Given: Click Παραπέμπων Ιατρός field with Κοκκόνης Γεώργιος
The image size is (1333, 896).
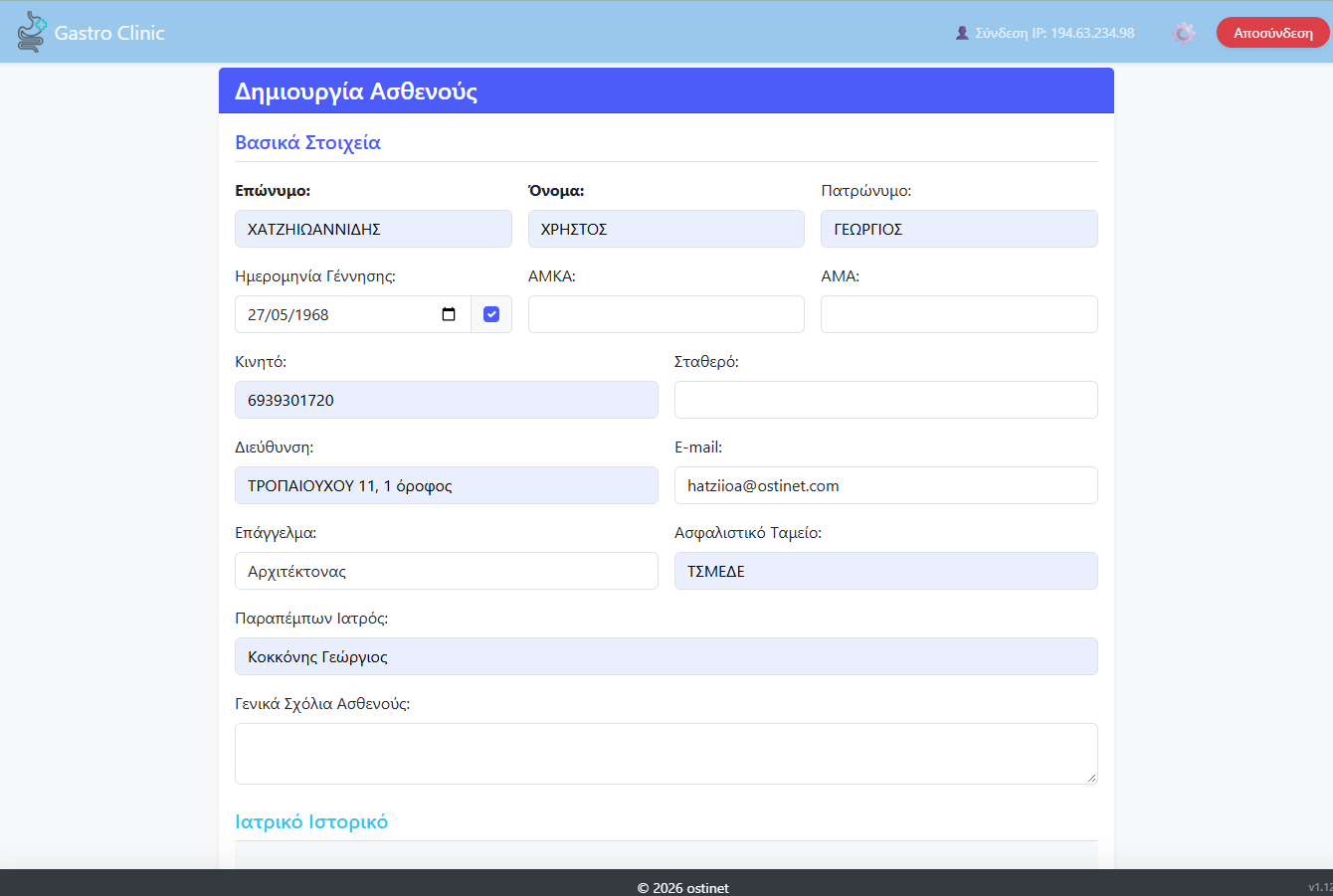Looking at the screenshot, I should point(666,656).
